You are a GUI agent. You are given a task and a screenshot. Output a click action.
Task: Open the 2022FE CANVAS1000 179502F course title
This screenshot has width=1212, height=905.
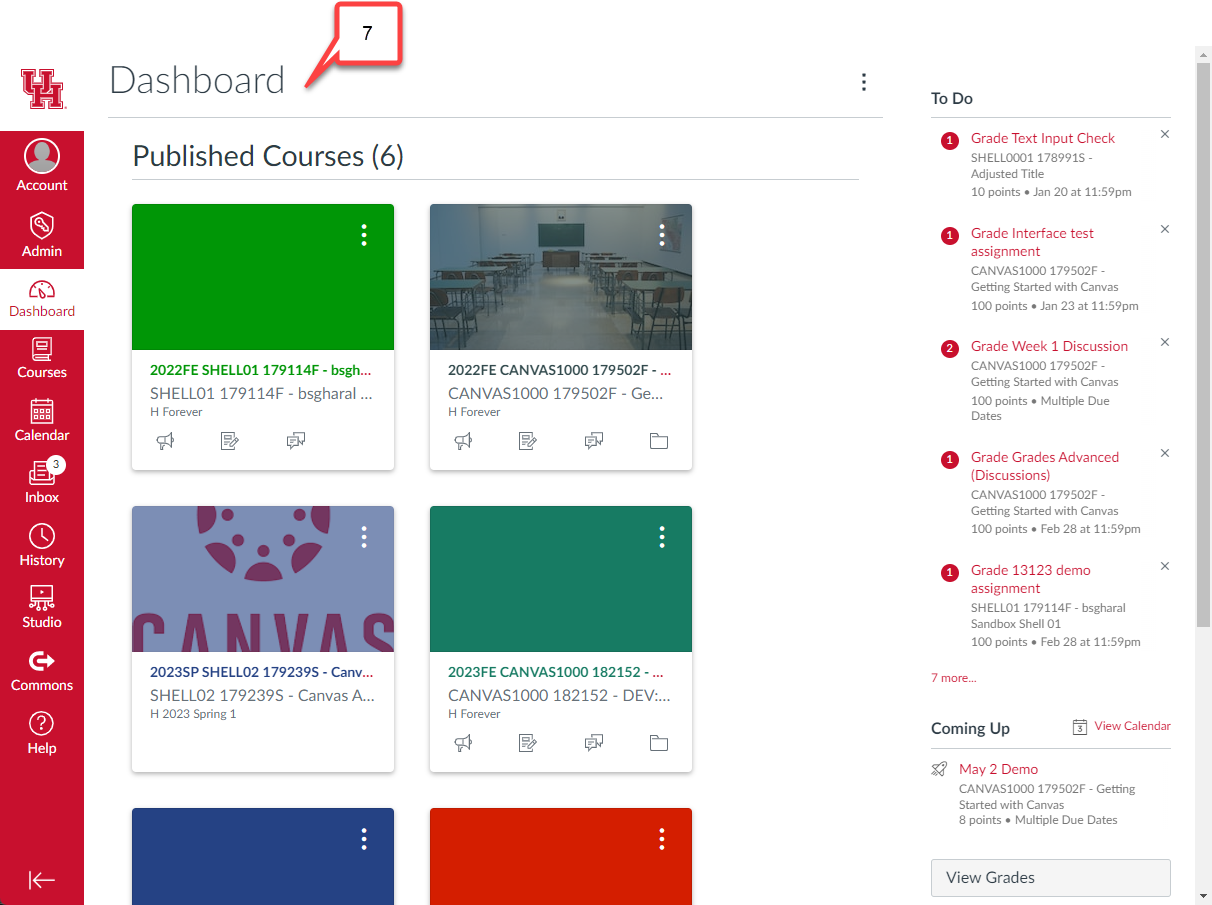[x=559, y=370]
